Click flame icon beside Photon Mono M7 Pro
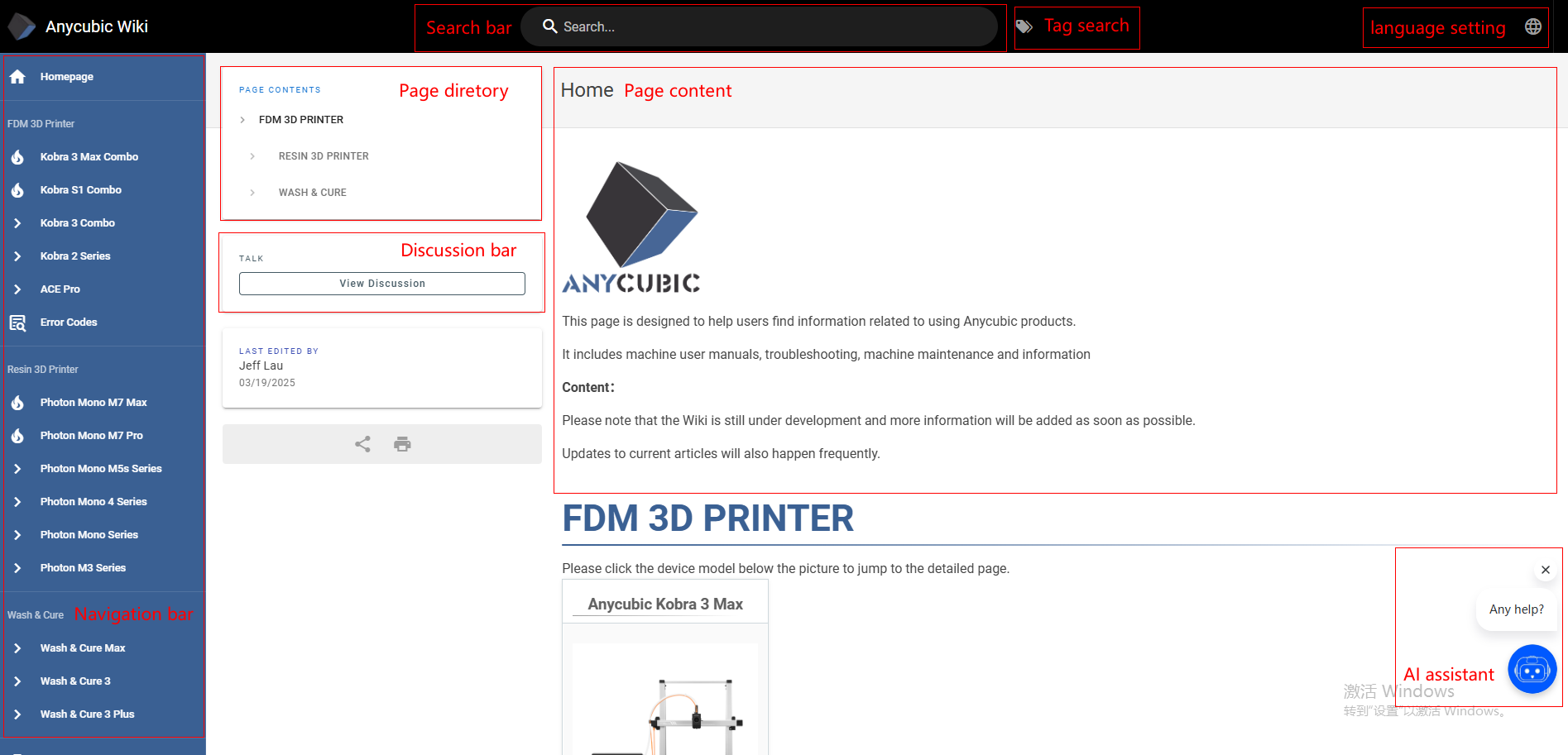Viewport: 1568px width, 755px height. (17, 436)
